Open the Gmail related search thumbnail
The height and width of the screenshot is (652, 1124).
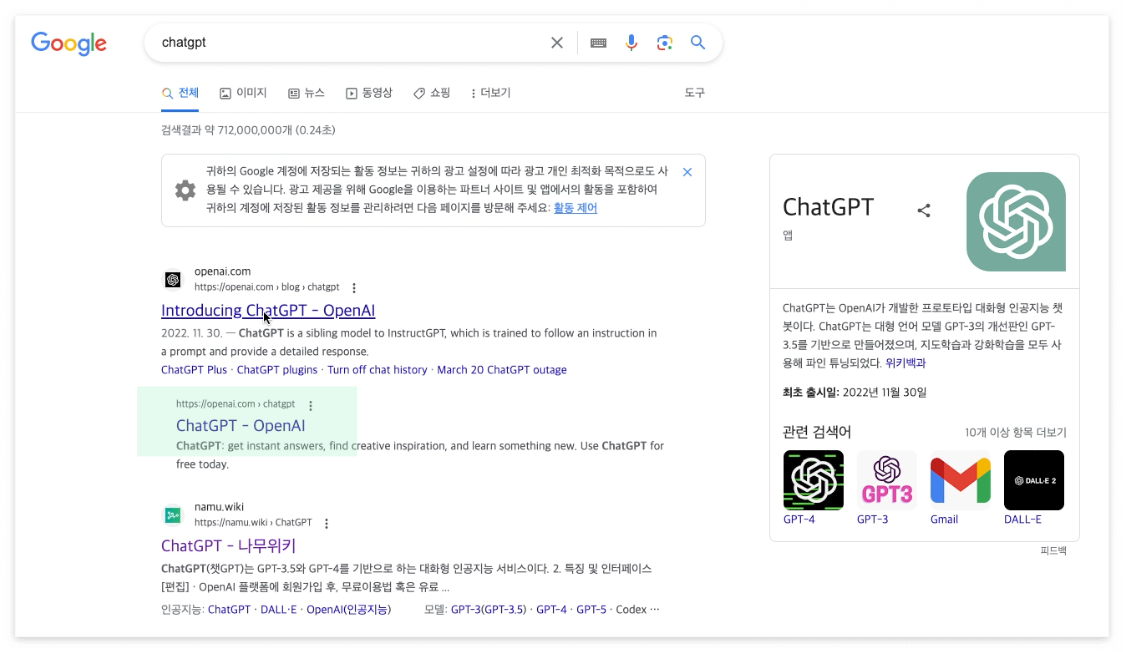pos(960,480)
